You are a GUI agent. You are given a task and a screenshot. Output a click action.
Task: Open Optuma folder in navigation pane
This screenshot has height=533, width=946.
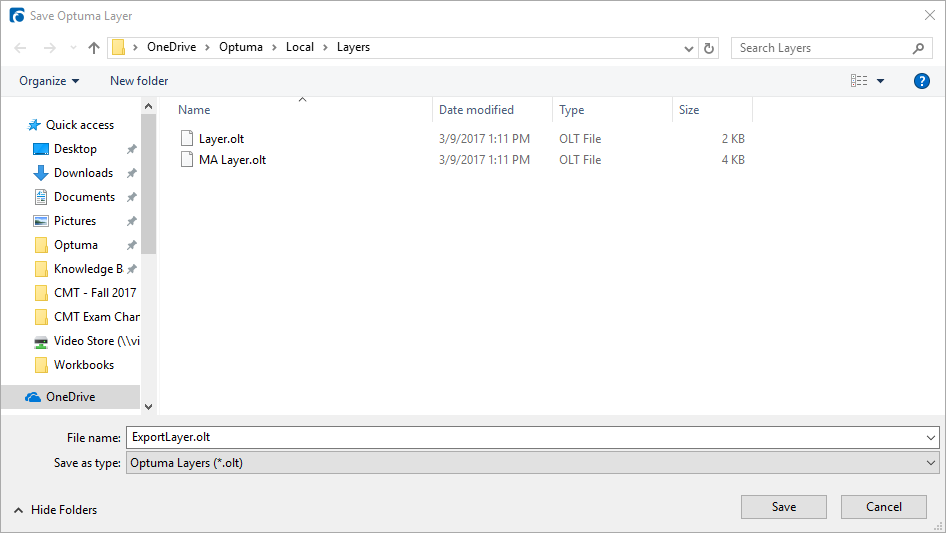(x=75, y=245)
